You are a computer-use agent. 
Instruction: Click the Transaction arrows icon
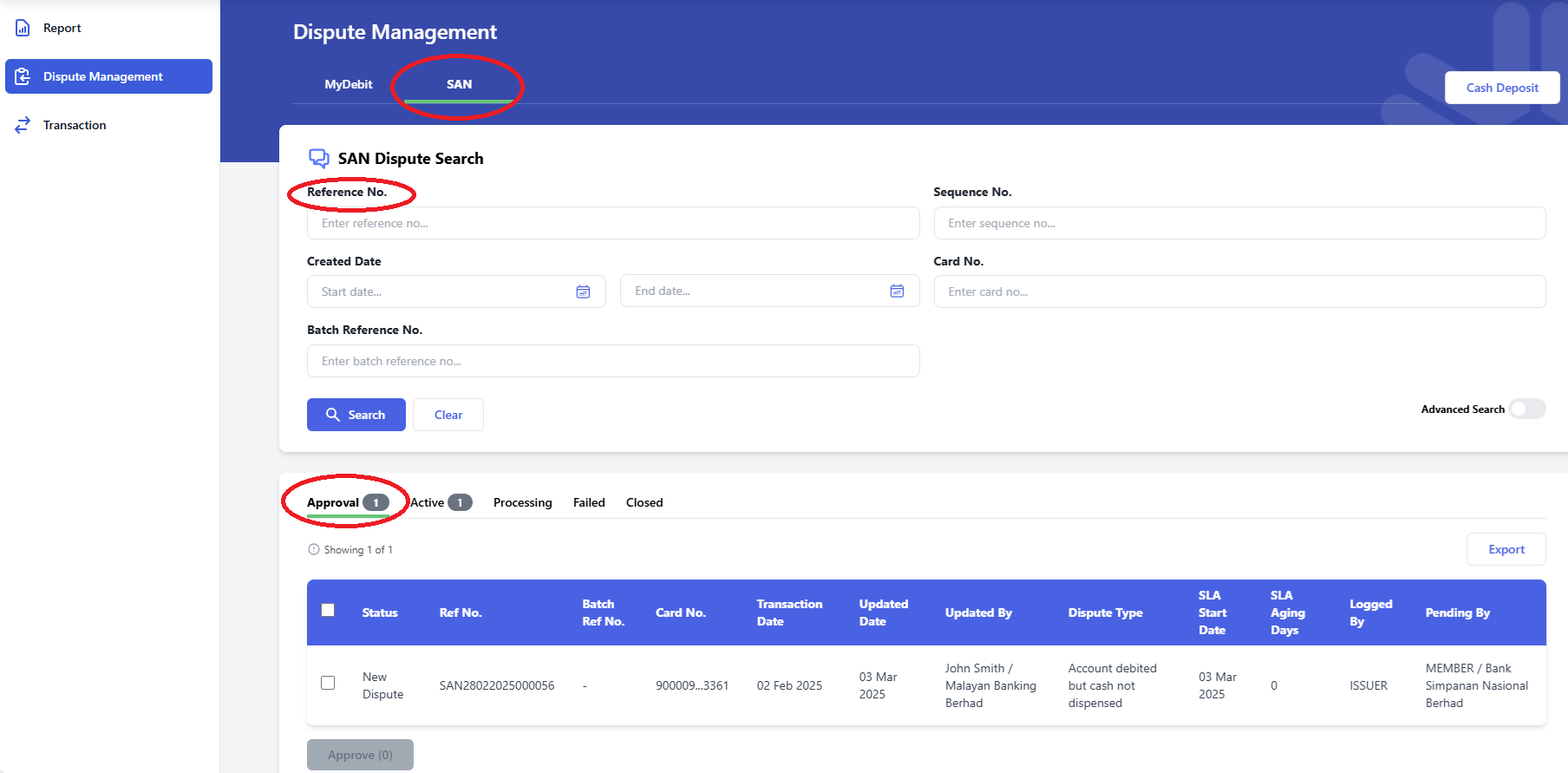tap(23, 125)
